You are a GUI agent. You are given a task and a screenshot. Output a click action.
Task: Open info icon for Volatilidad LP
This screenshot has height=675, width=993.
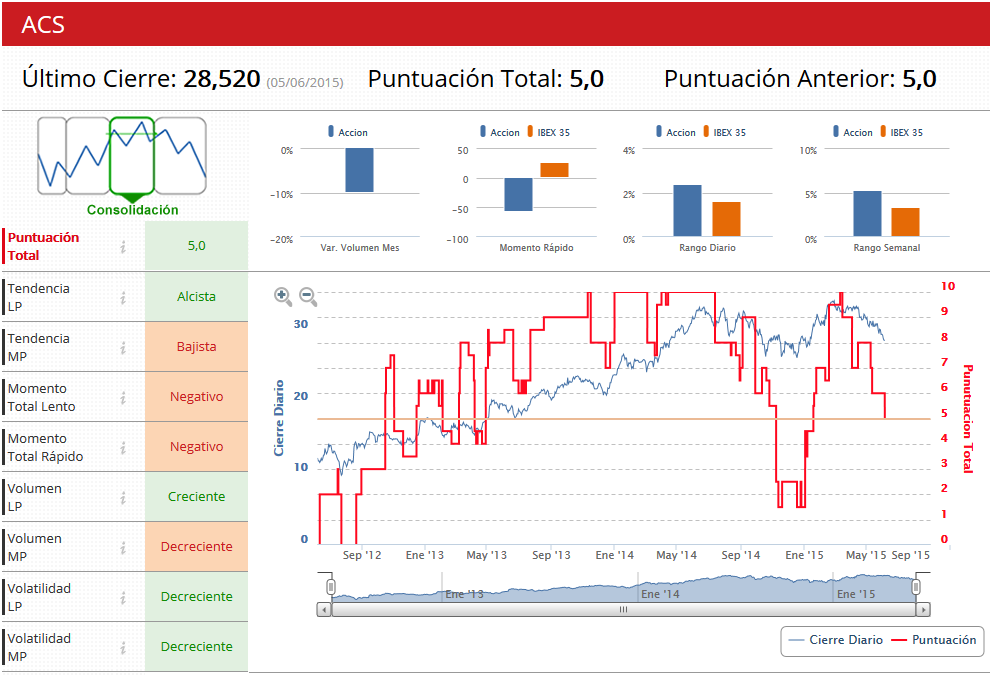tap(123, 598)
